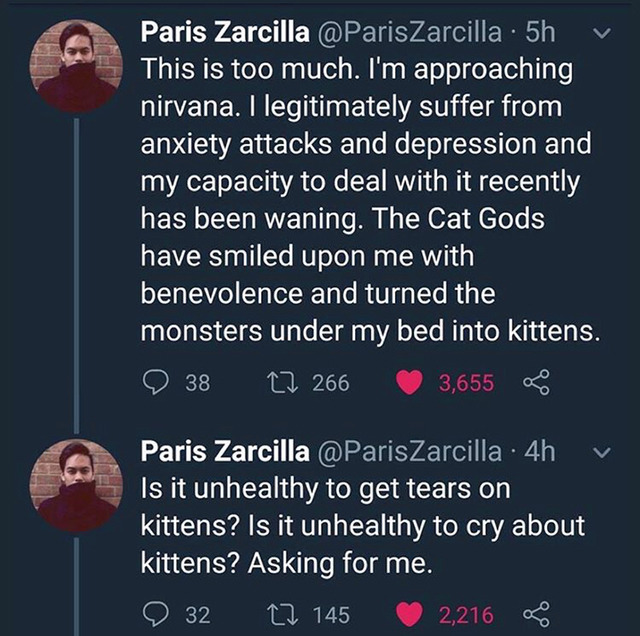The height and width of the screenshot is (636, 640).
Task: Open Paris Zarcilla profile from first tweet
Action: pyautogui.click(x=225, y=32)
